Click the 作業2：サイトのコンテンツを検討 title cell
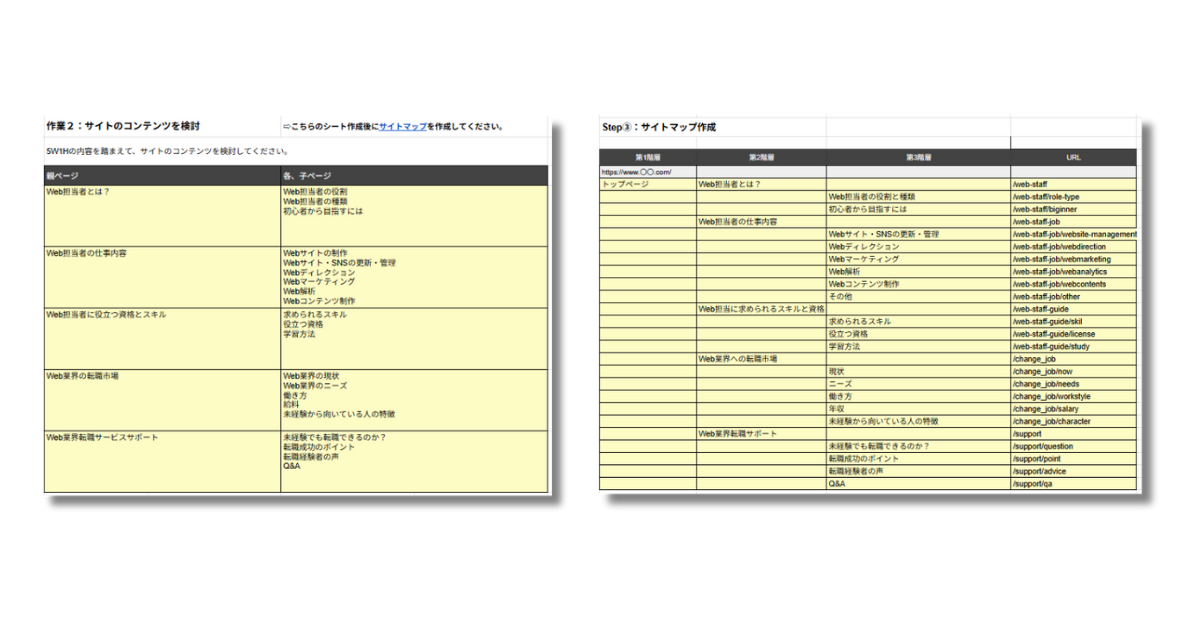The height and width of the screenshot is (630, 1200). coord(123,127)
